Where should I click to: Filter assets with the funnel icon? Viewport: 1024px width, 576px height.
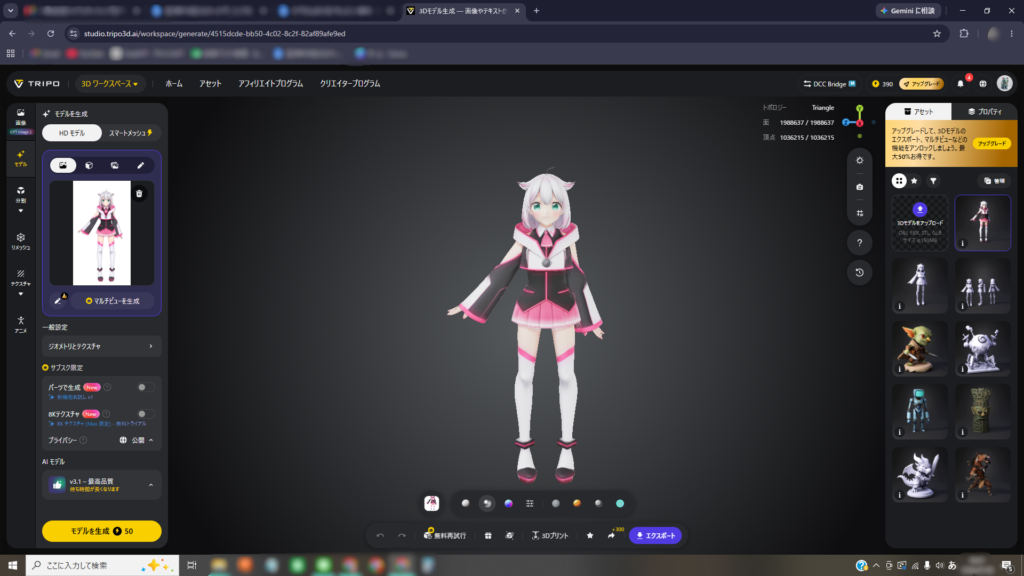pyautogui.click(x=933, y=181)
